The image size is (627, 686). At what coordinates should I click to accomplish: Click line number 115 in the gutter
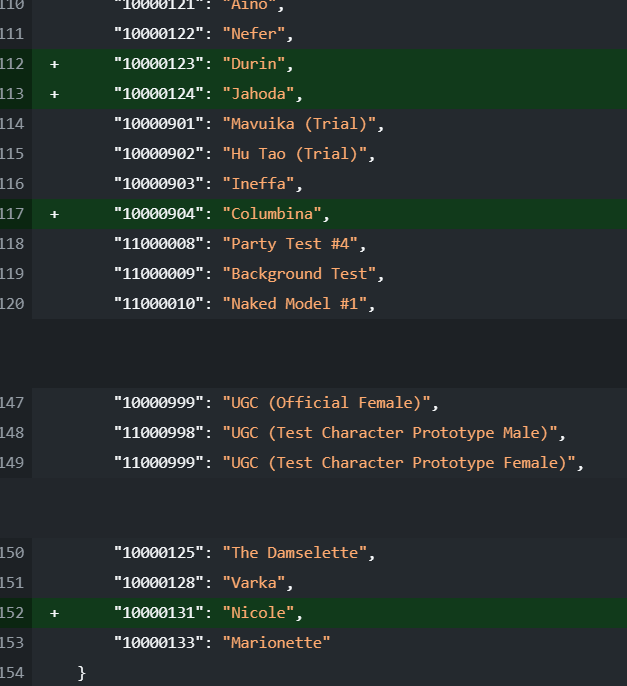pyautogui.click(x=12, y=154)
